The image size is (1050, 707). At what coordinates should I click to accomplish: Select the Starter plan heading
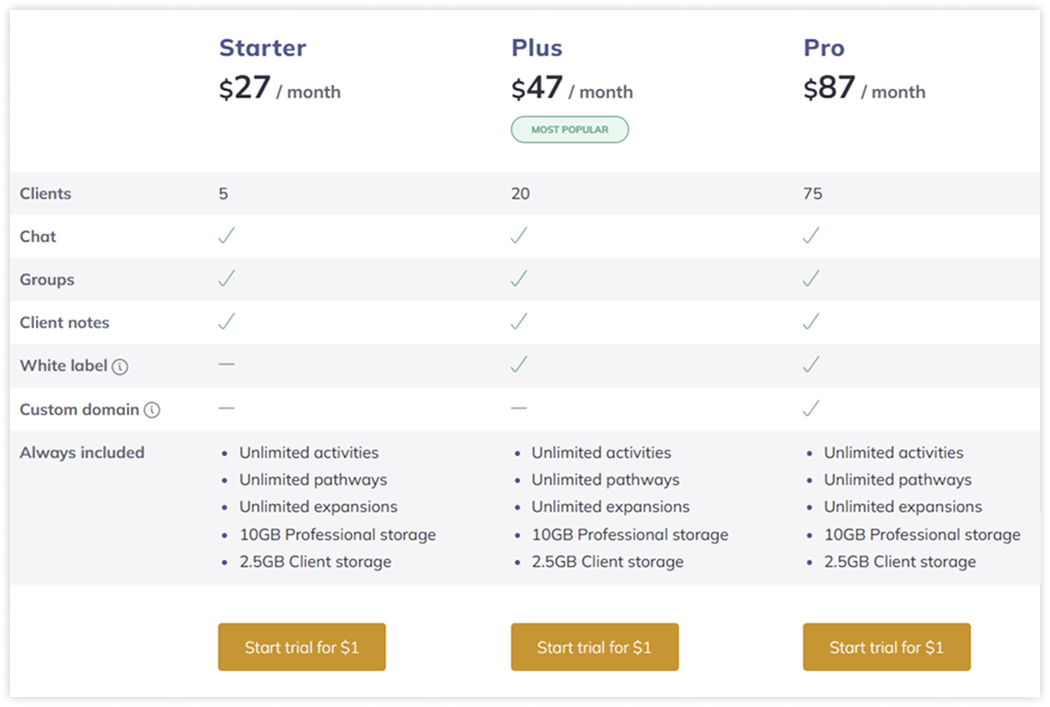coord(262,48)
